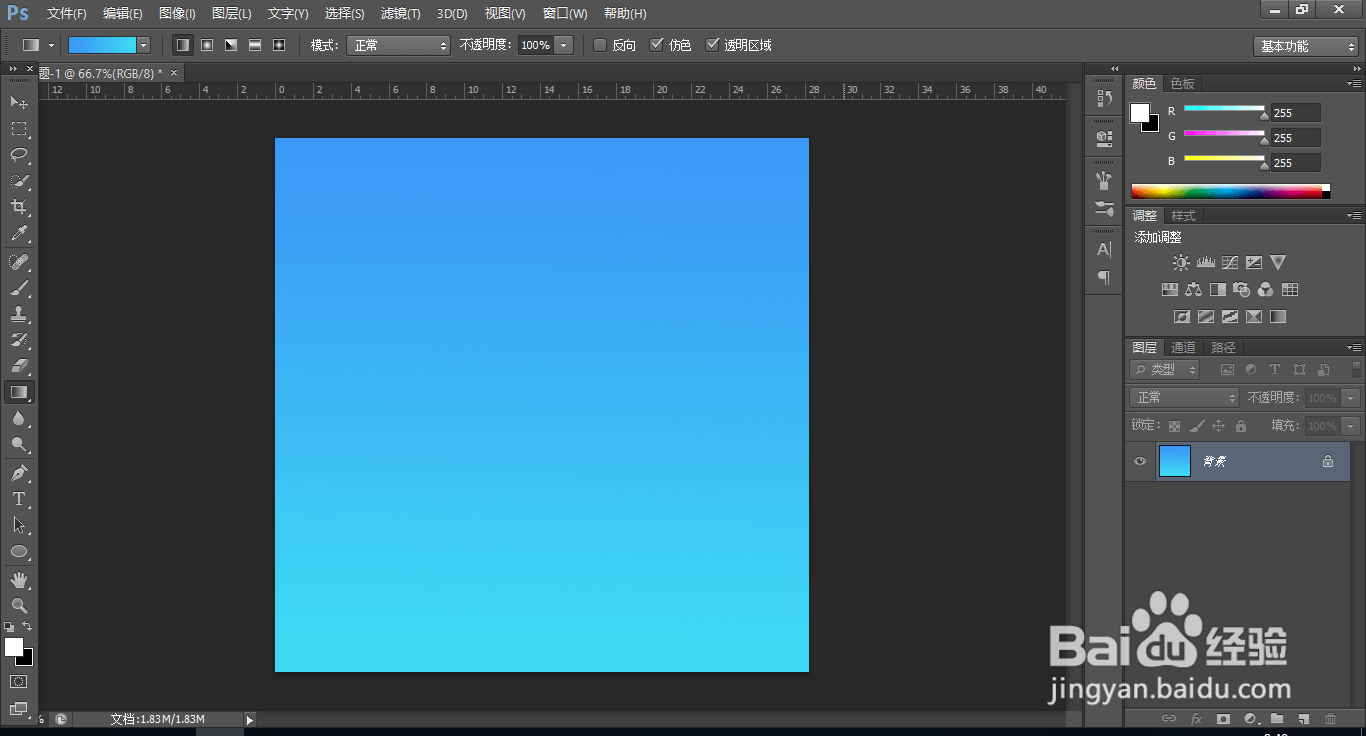Select the Zoom tool
Image resolution: width=1366 pixels, height=736 pixels.
pos(19,606)
